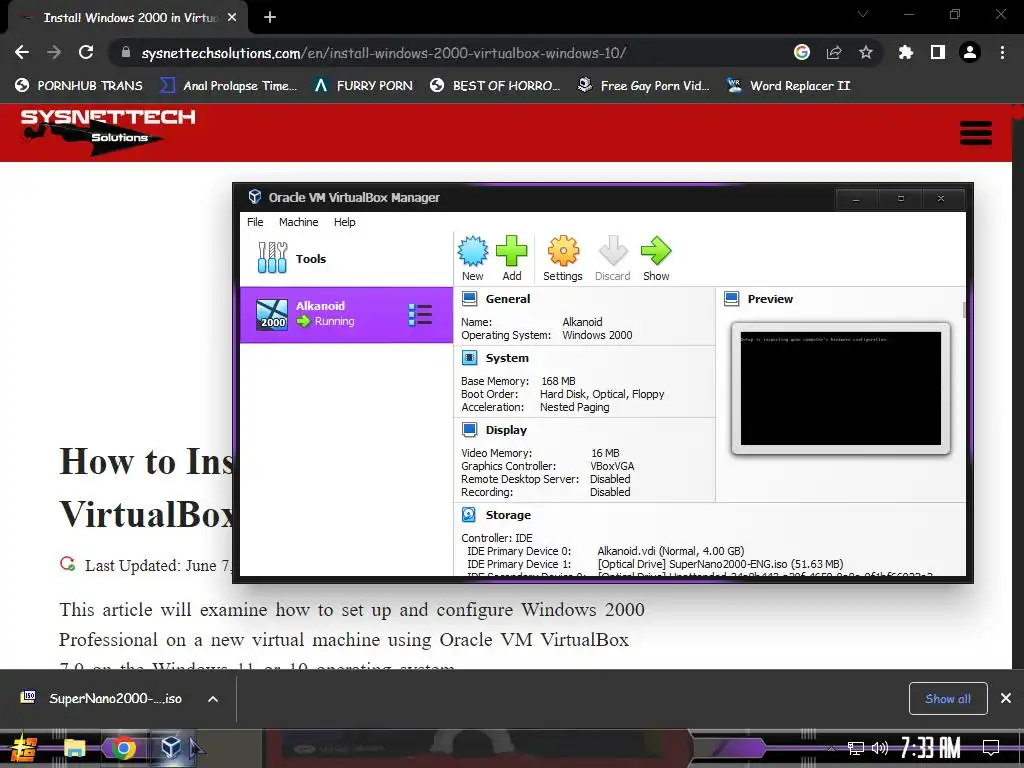Click the SuperNano2000-ENG.iso optical drive entry

point(720,564)
